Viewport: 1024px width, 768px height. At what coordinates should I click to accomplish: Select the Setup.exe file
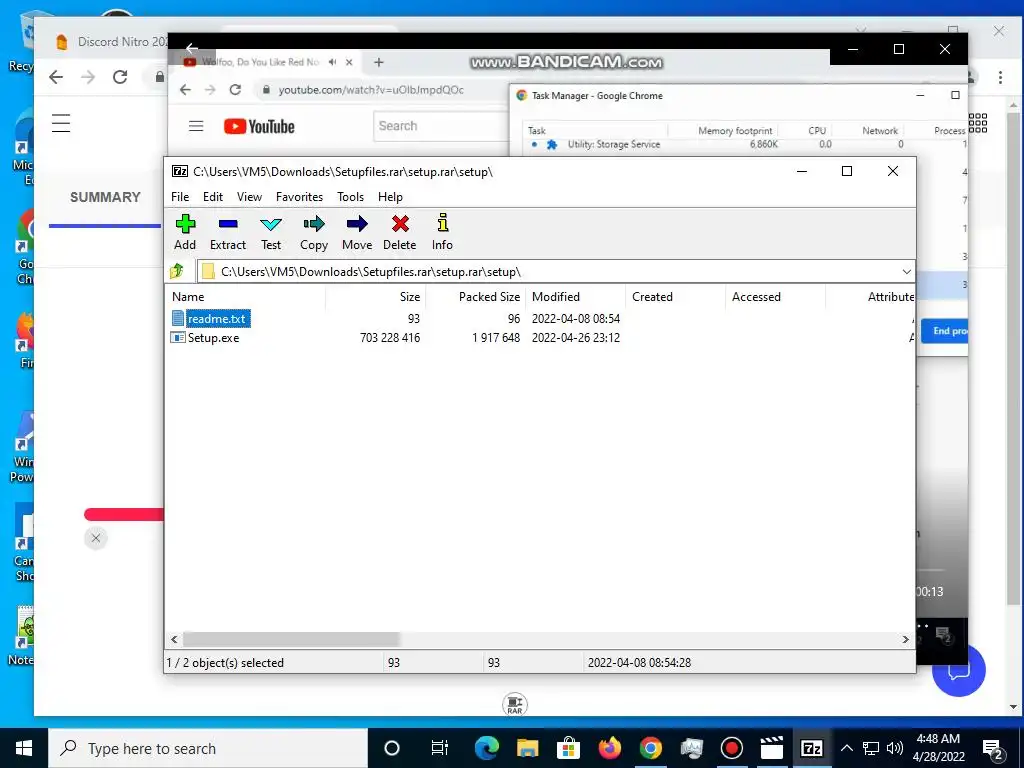point(213,338)
